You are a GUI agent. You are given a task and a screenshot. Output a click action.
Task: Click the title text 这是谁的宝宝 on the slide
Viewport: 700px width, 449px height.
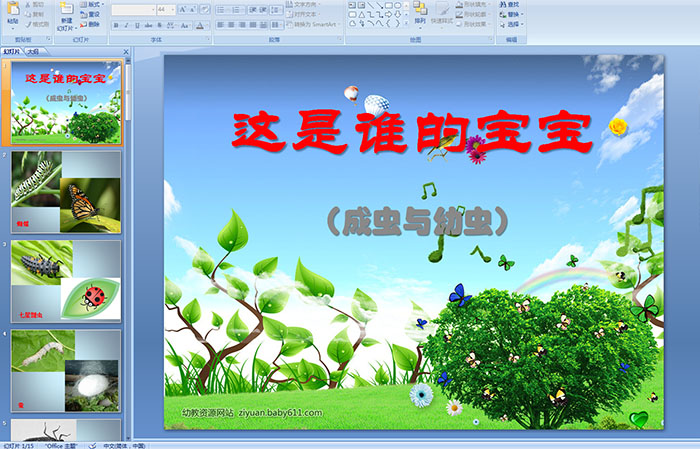[412, 133]
